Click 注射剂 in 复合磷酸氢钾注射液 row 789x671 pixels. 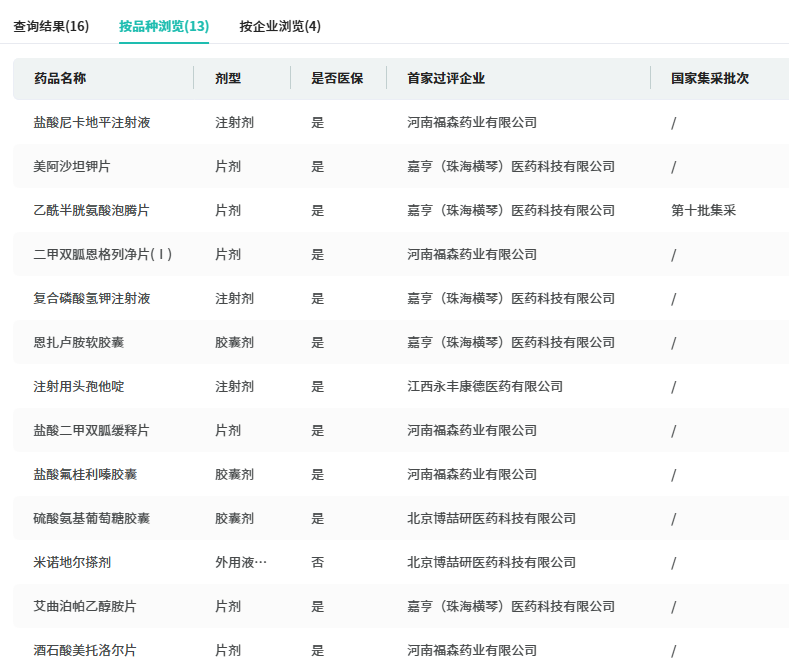point(234,299)
